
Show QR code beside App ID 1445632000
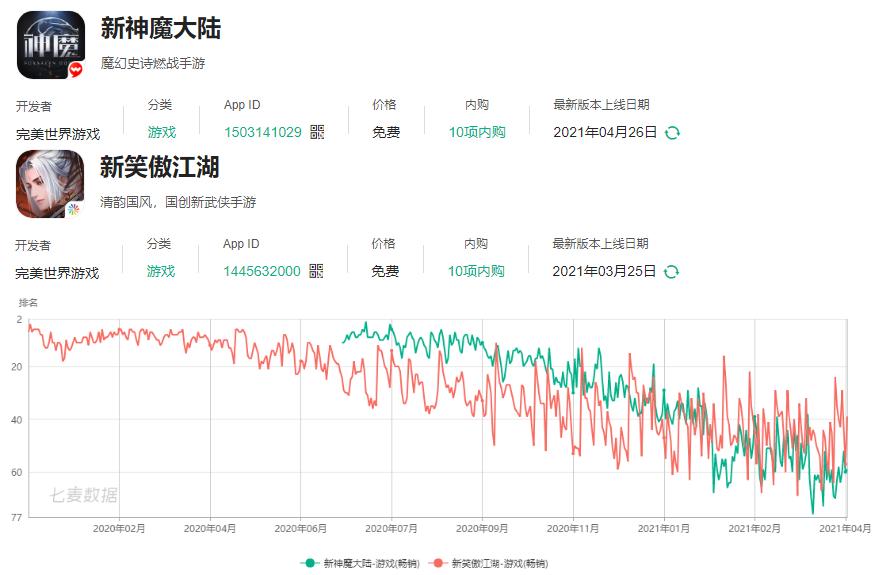[x=316, y=271]
